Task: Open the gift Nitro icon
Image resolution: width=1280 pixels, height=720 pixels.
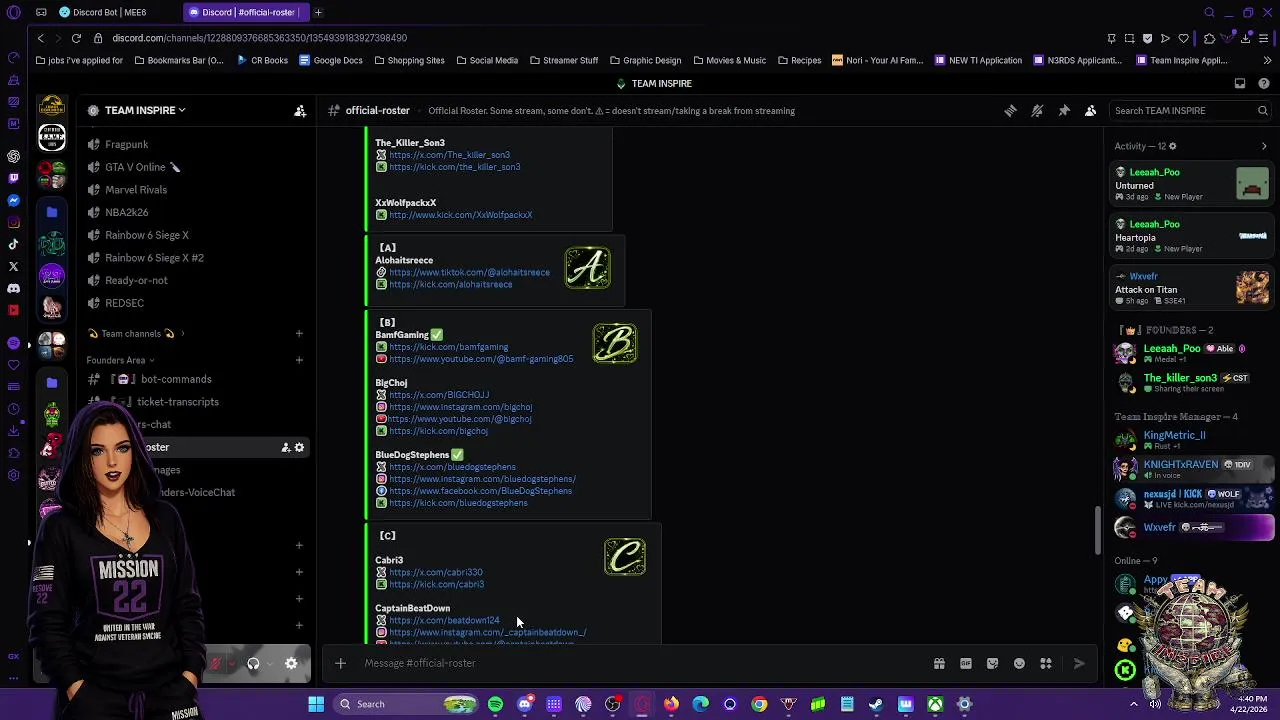Action: [x=939, y=663]
